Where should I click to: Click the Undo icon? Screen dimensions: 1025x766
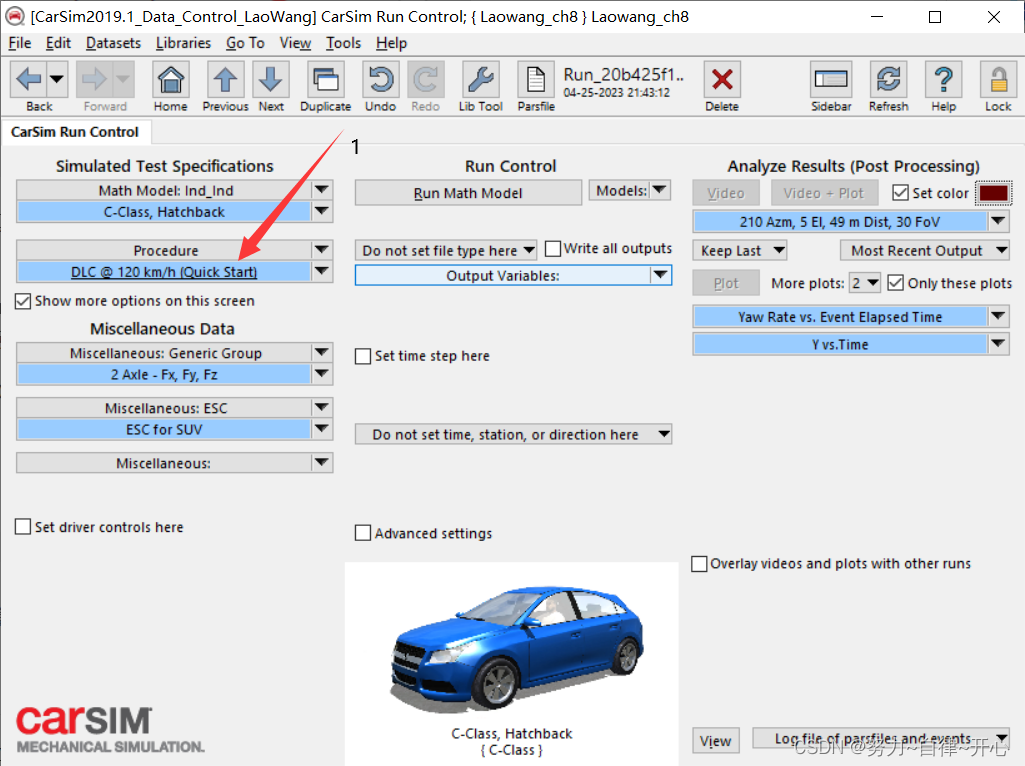point(380,80)
